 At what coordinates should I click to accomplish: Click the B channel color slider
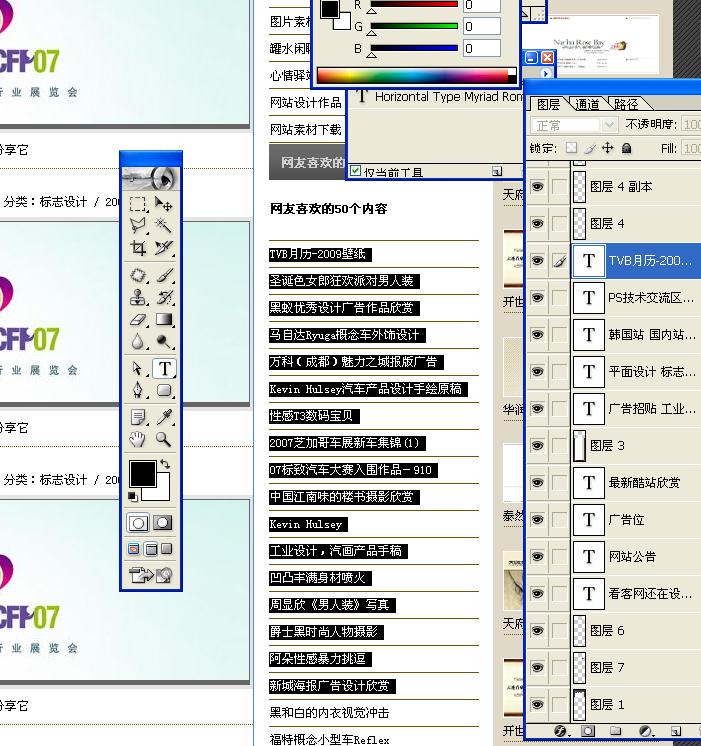(414, 48)
